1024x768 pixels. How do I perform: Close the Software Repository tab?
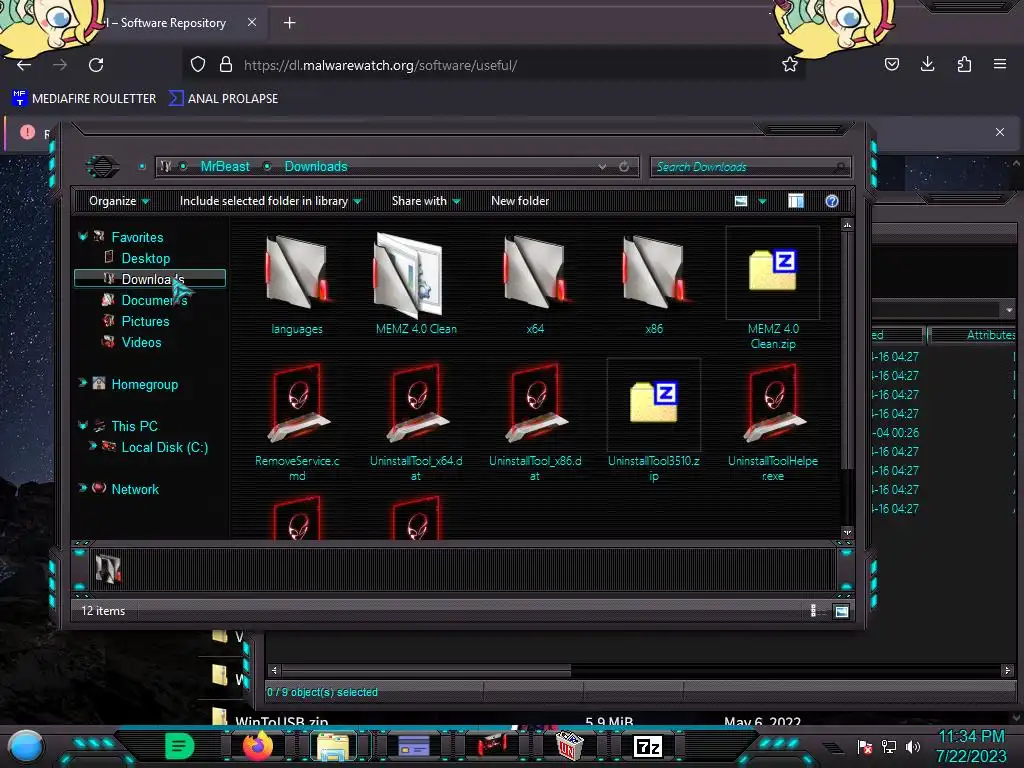(x=252, y=22)
